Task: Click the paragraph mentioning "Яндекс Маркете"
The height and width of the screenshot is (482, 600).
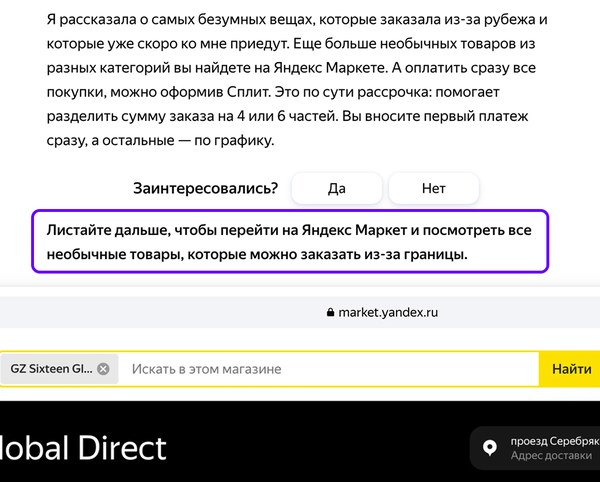Action: [297, 80]
